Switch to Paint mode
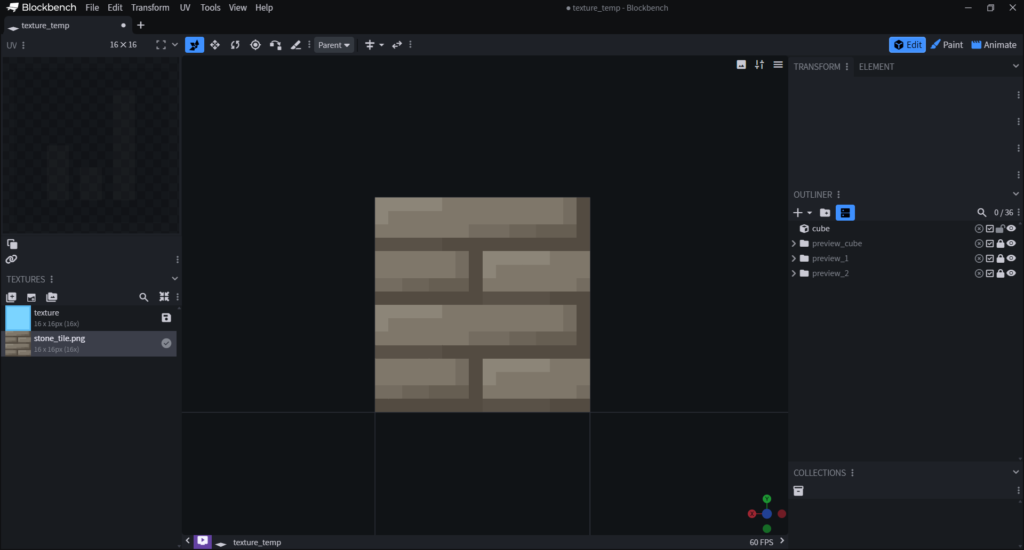 tap(946, 45)
